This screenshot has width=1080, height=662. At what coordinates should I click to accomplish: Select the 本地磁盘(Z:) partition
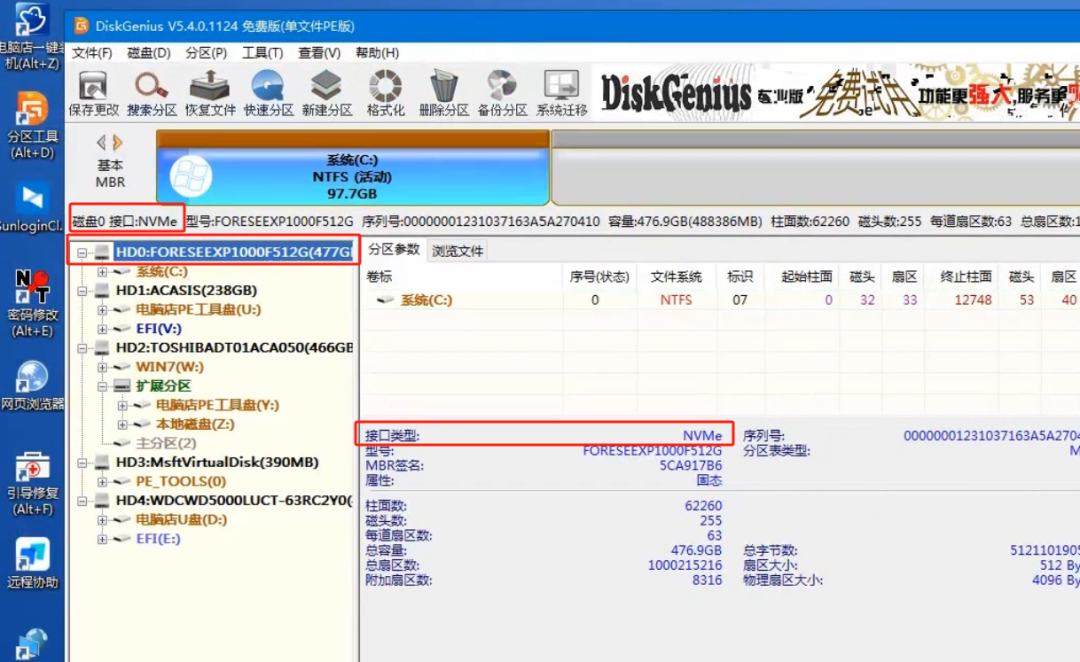click(195, 424)
